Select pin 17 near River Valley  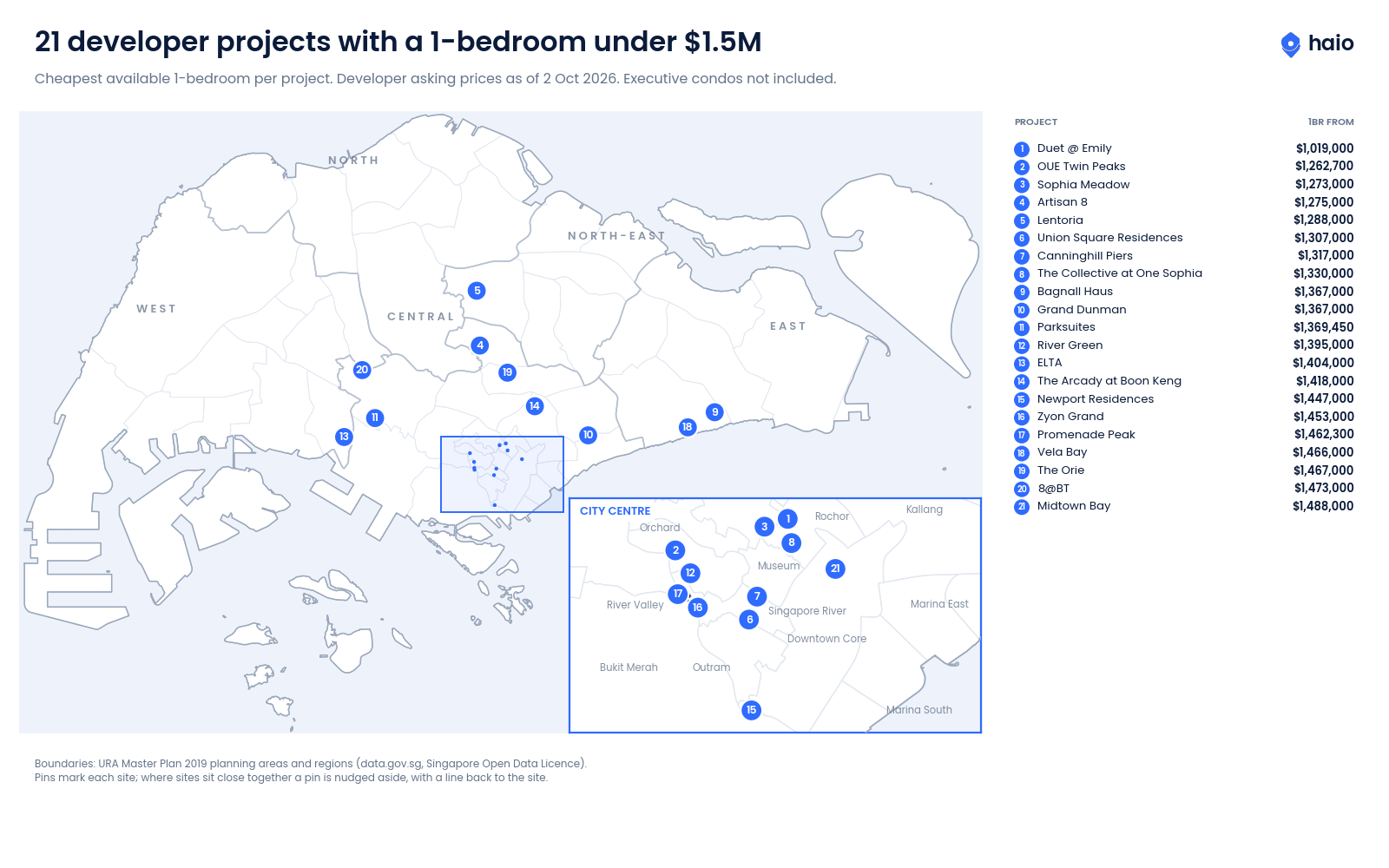[x=678, y=594]
